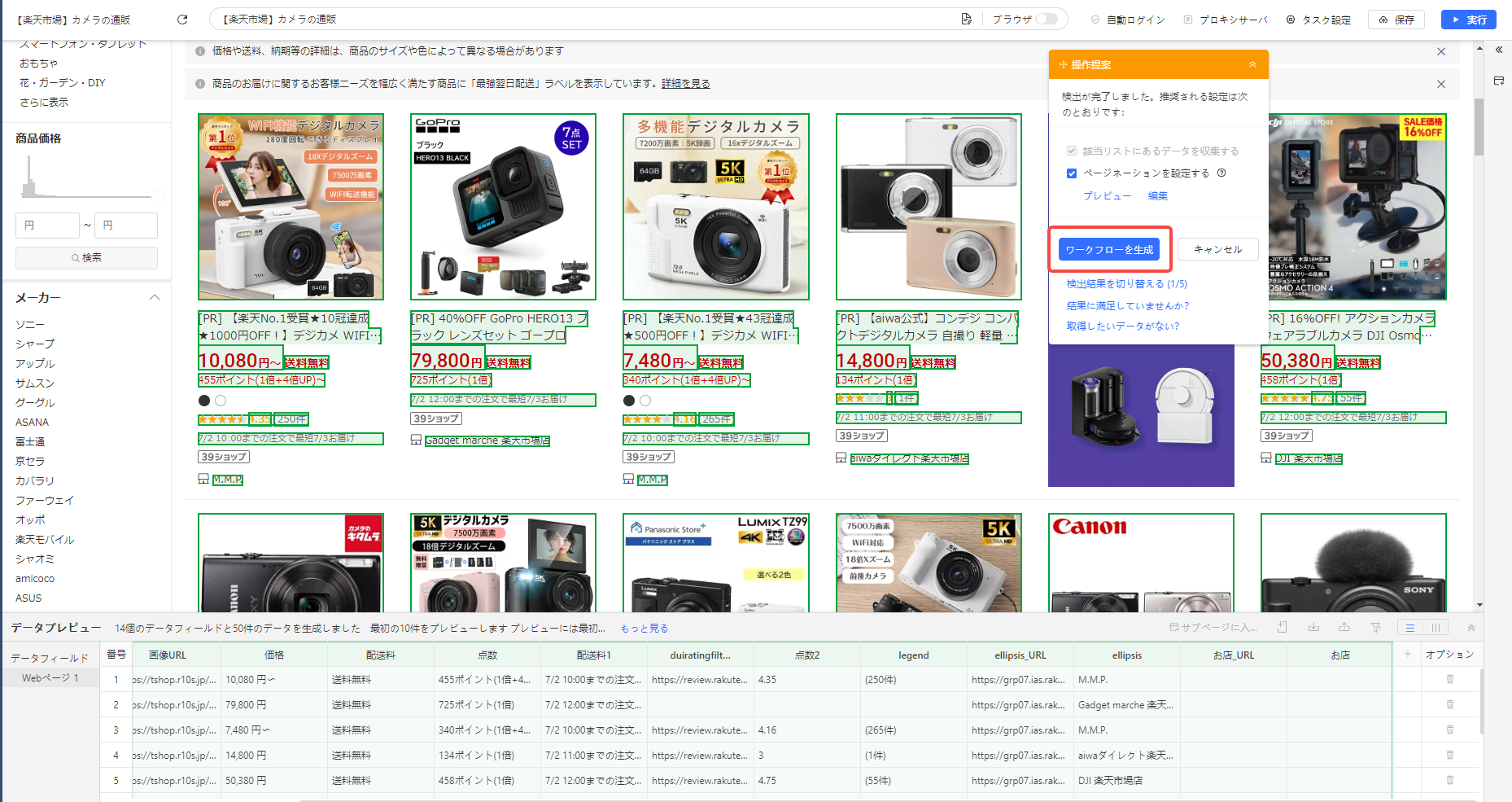This screenshot has height=802, width=1512.
Task: Select 楽天モバイル in manufacturer list
Action: 45,539
